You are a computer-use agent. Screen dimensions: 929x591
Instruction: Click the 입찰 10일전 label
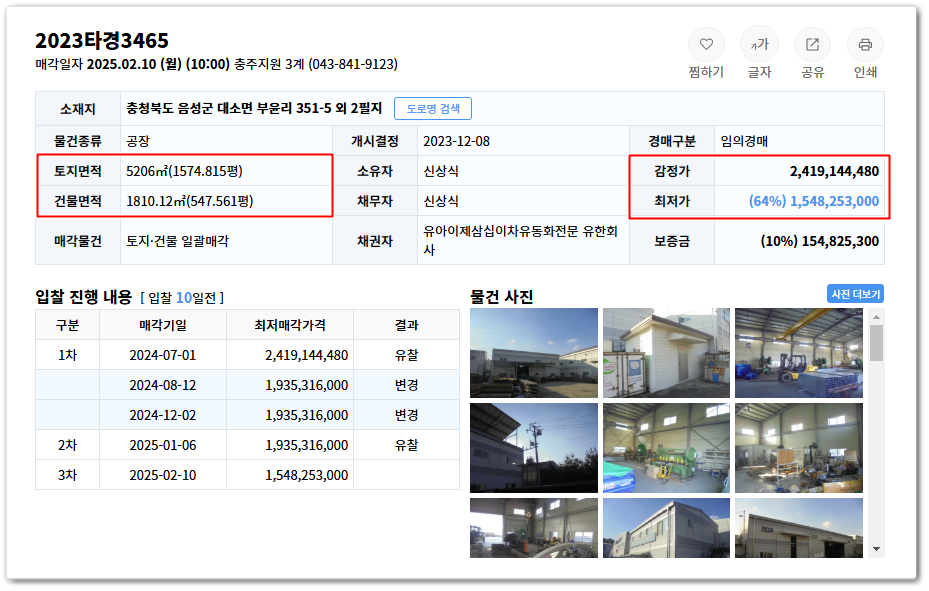click(182, 298)
